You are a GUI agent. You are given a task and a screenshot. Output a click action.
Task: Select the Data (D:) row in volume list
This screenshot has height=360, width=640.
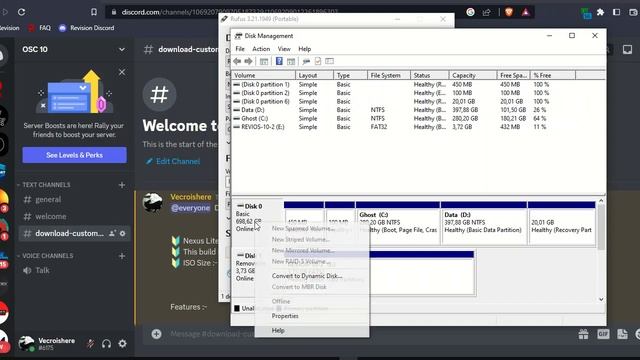[x=418, y=110]
